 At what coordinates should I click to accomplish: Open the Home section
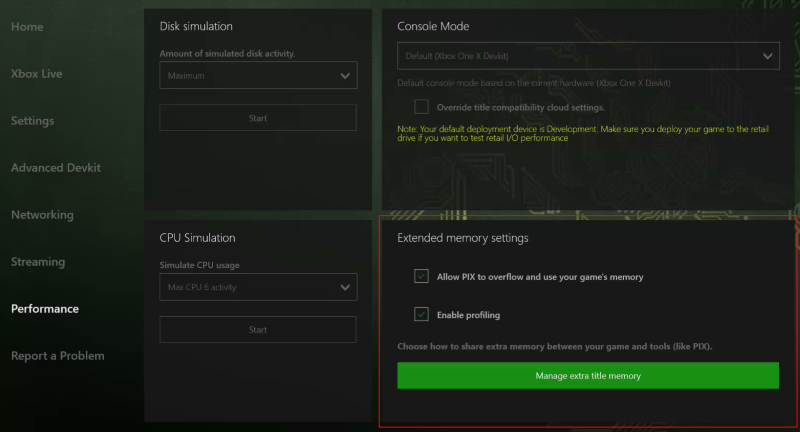[x=27, y=27]
